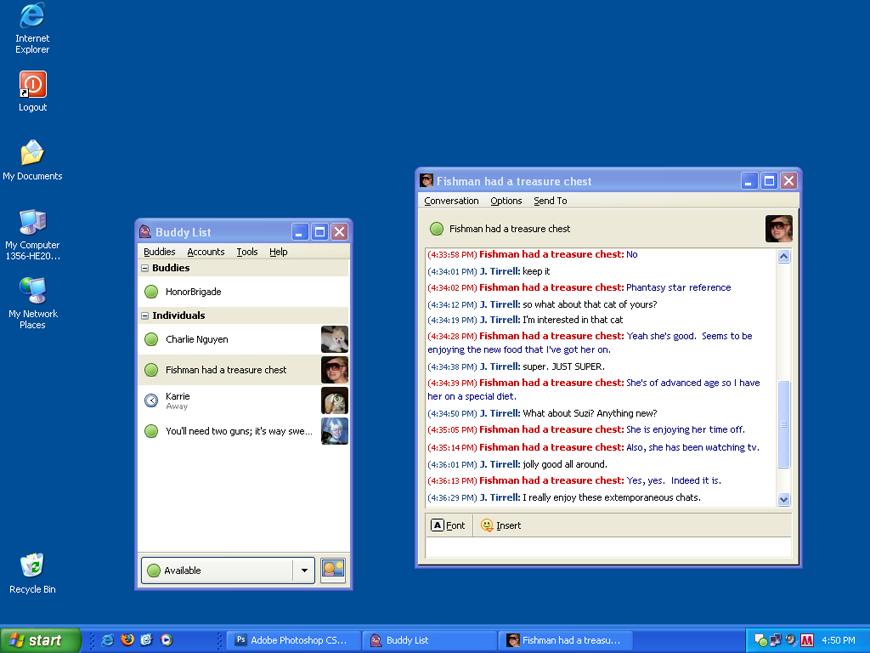The width and height of the screenshot is (870, 653).
Task: Click the message input field
Action: (608, 548)
